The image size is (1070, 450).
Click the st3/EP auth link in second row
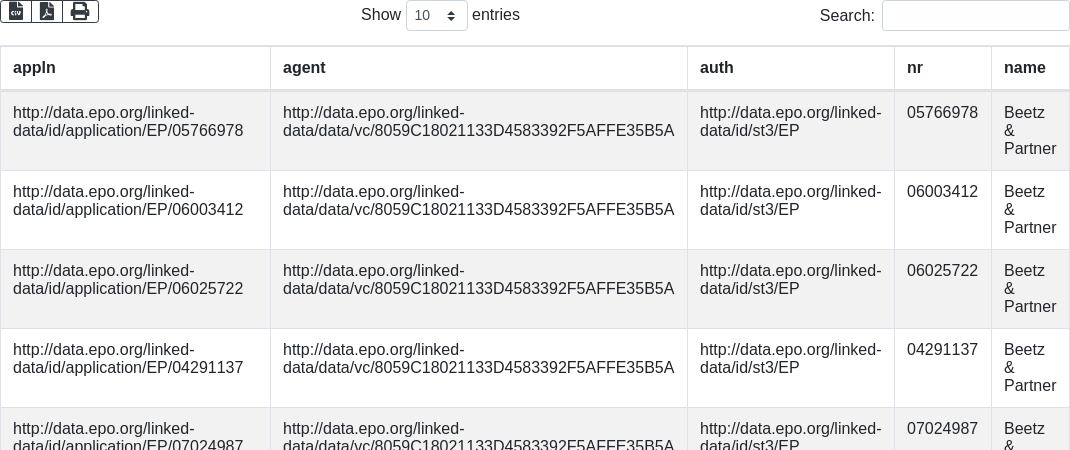(x=790, y=201)
